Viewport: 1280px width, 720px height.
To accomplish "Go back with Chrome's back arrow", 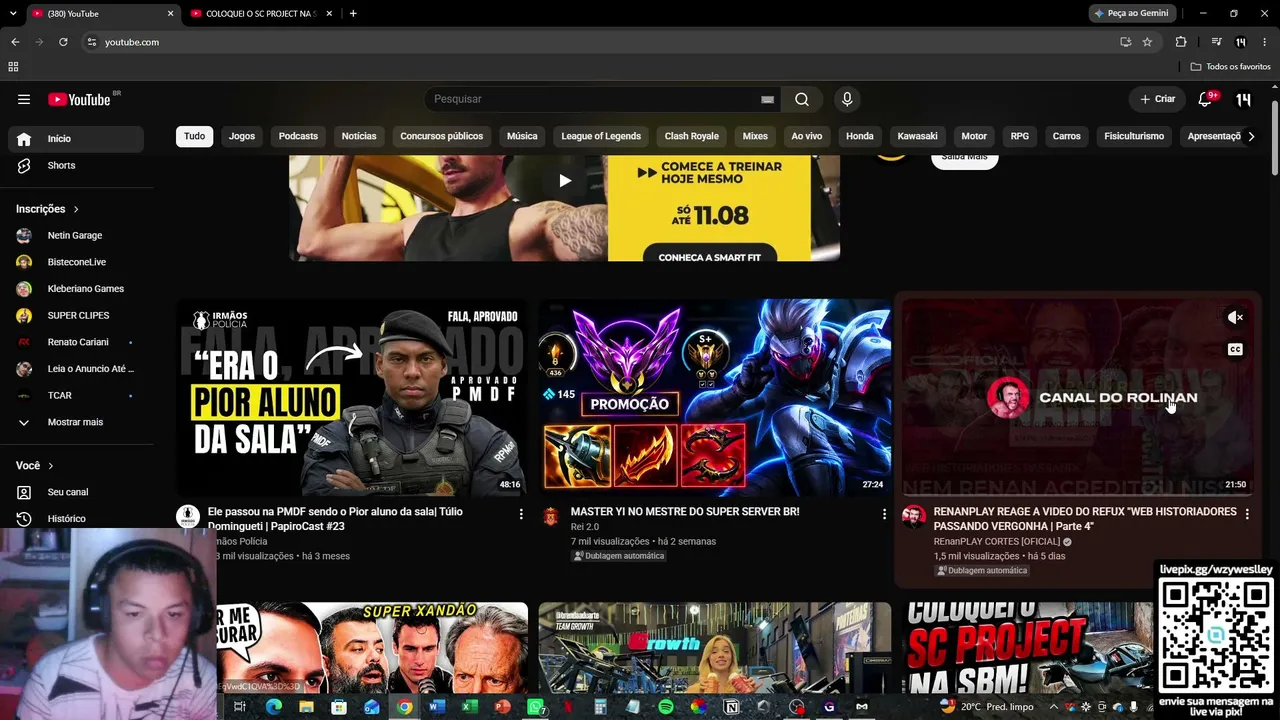I will pyautogui.click(x=15, y=42).
